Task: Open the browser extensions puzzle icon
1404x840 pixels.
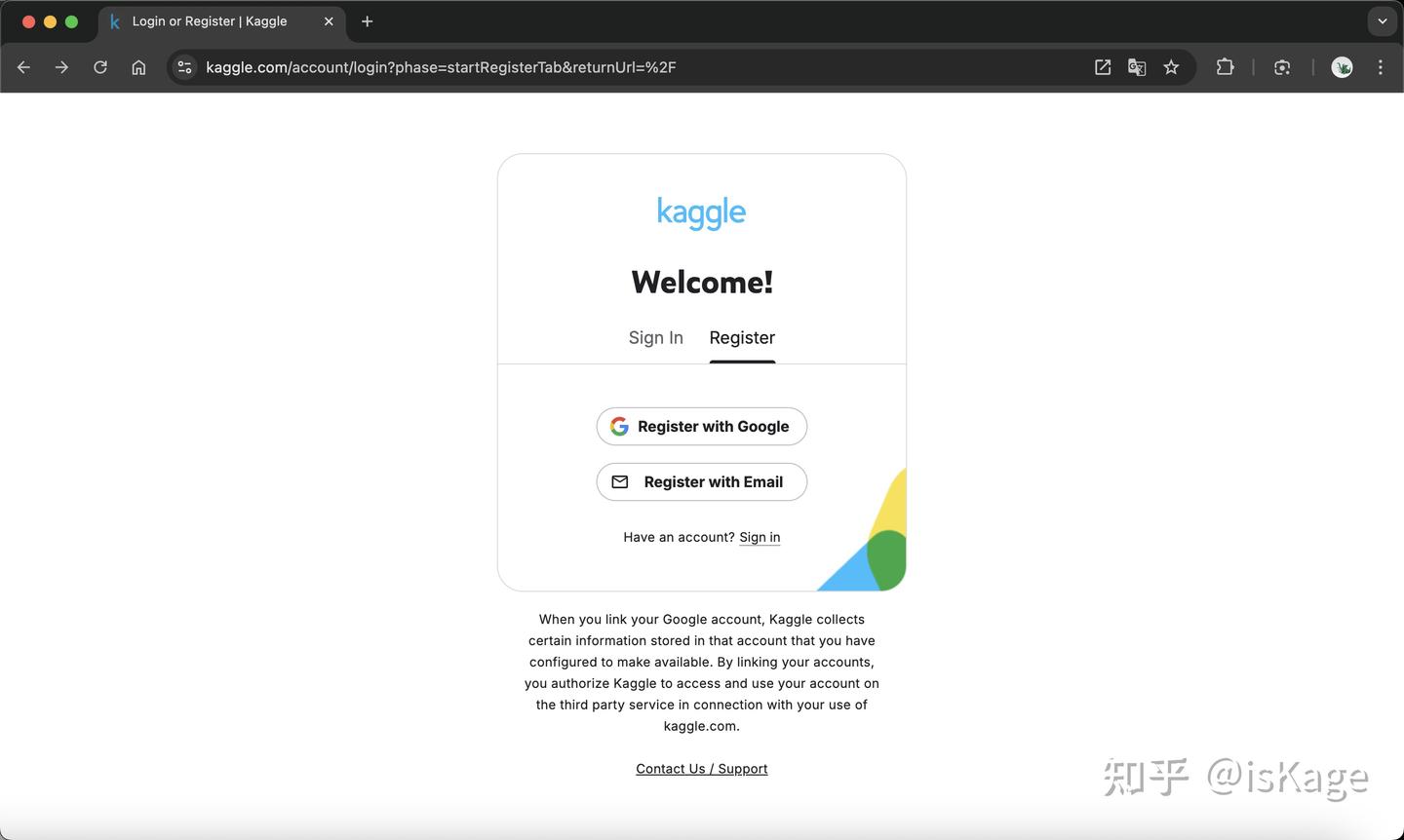Action: (1225, 67)
